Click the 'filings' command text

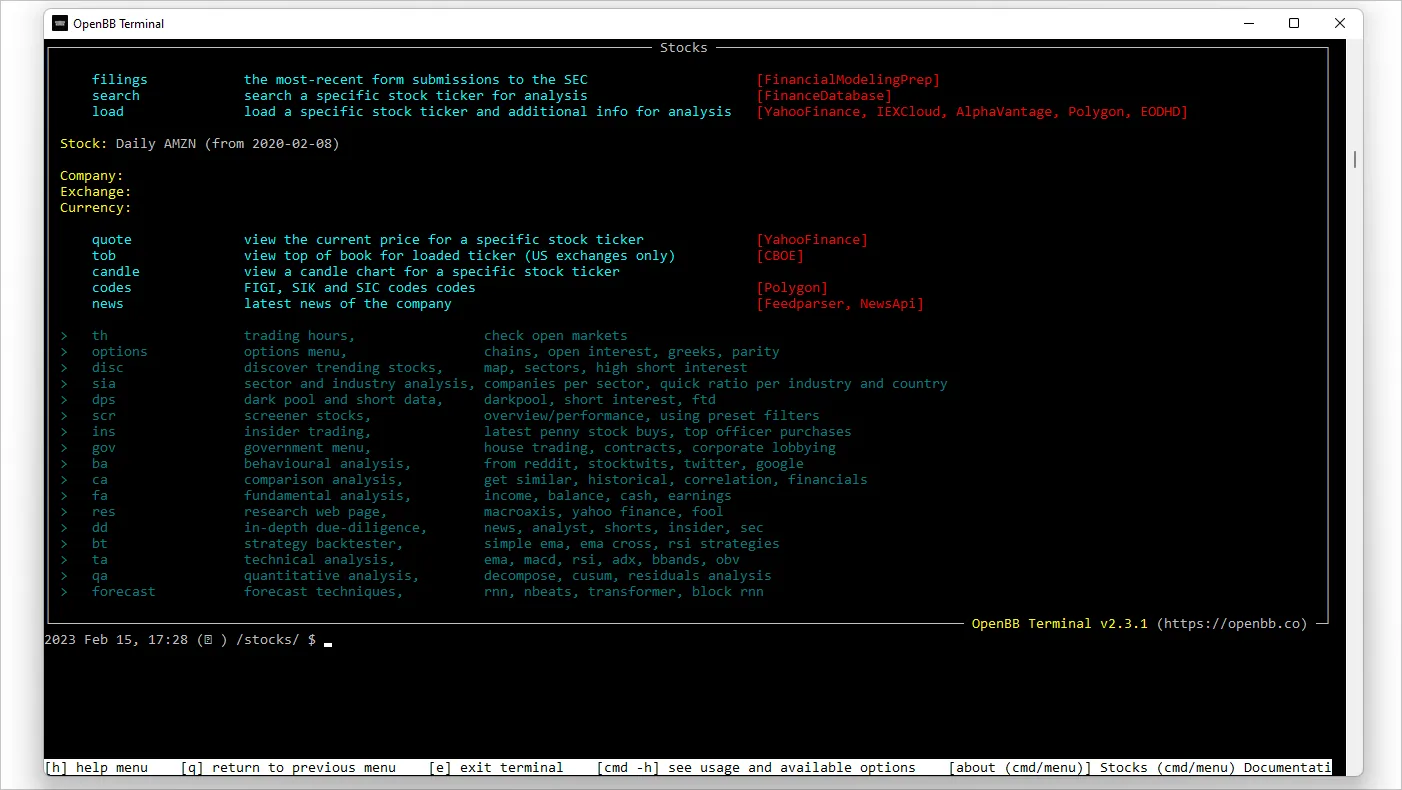[120, 80]
